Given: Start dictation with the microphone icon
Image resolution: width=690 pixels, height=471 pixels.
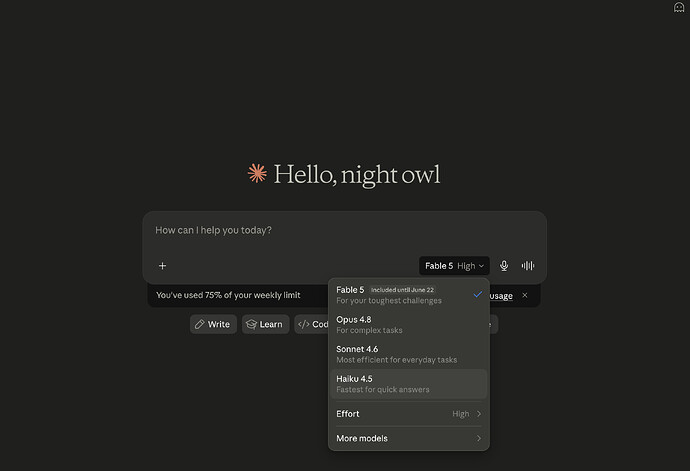Looking at the screenshot, I should click(504, 266).
